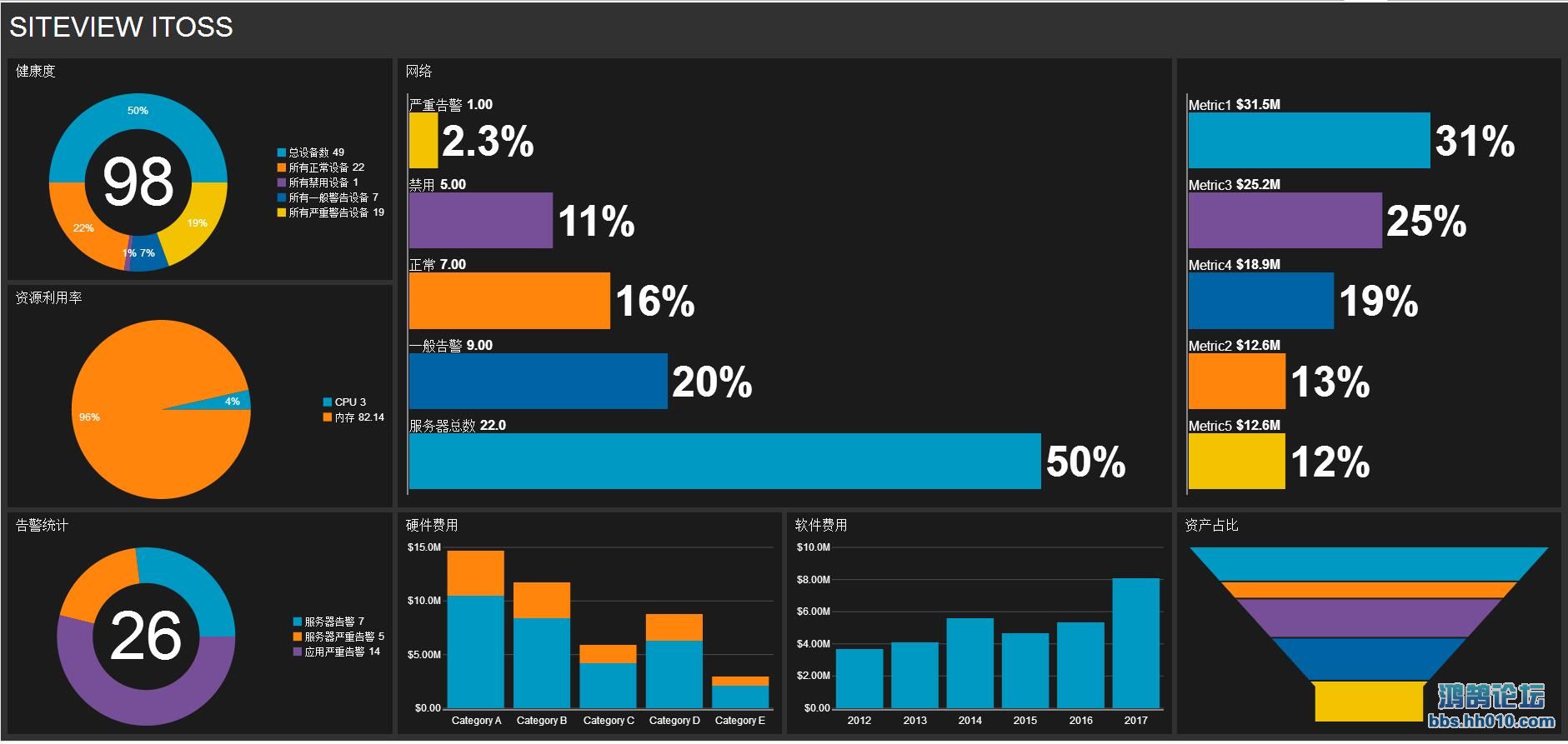
Task: Click the 所有禁用设备 1 purple legend swatch
Action: 282,182
